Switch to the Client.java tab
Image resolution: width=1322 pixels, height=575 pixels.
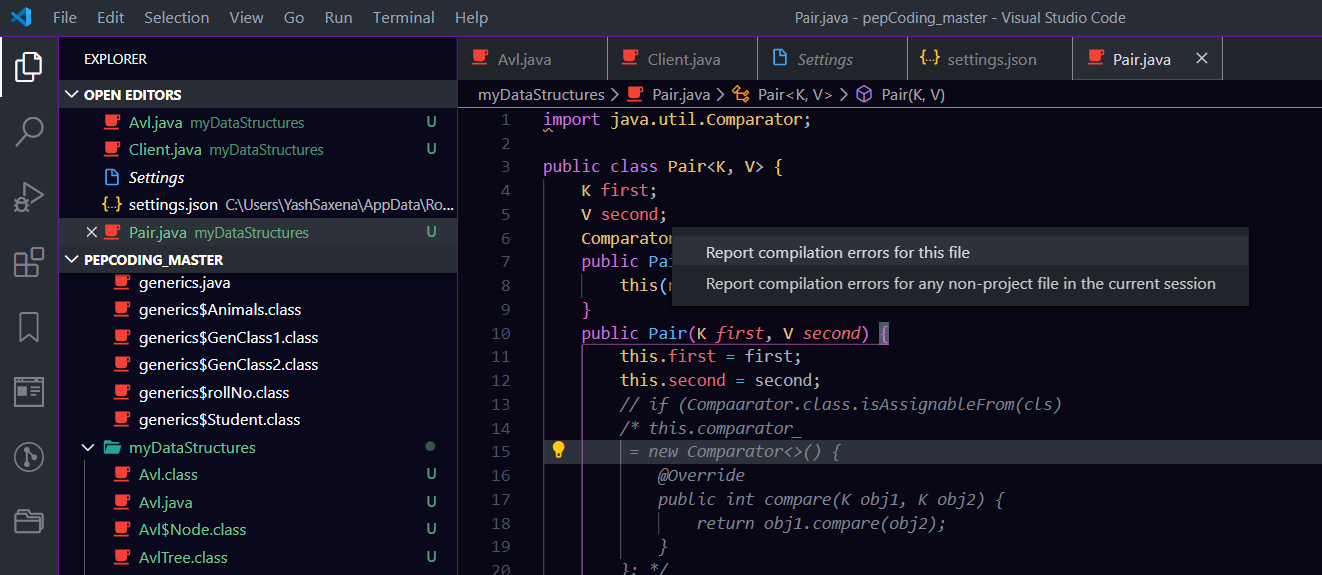[x=682, y=59]
